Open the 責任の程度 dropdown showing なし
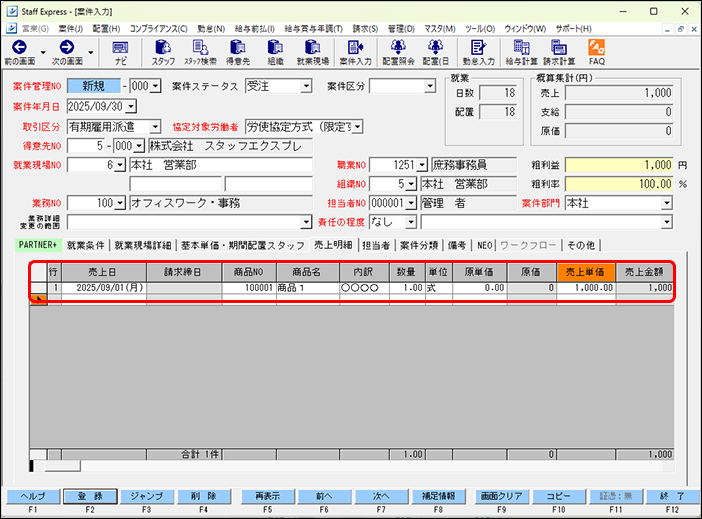The width and height of the screenshot is (702, 519). [411, 222]
